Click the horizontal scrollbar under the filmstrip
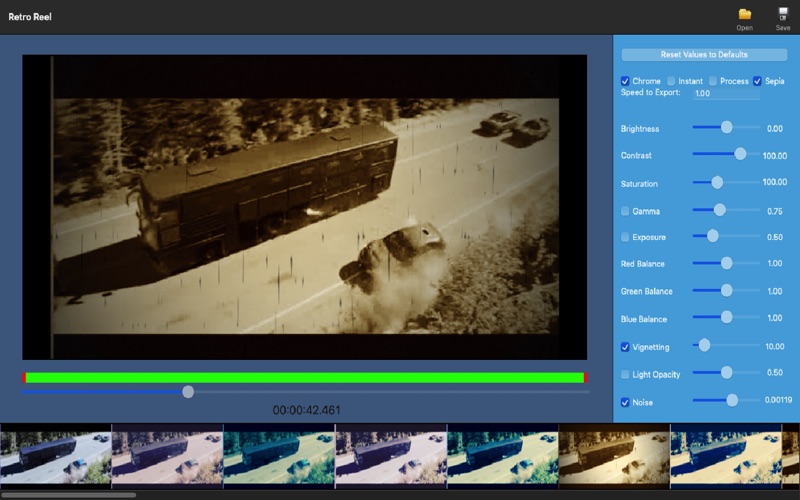Viewport: 800px width, 500px height. click(x=68, y=495)
